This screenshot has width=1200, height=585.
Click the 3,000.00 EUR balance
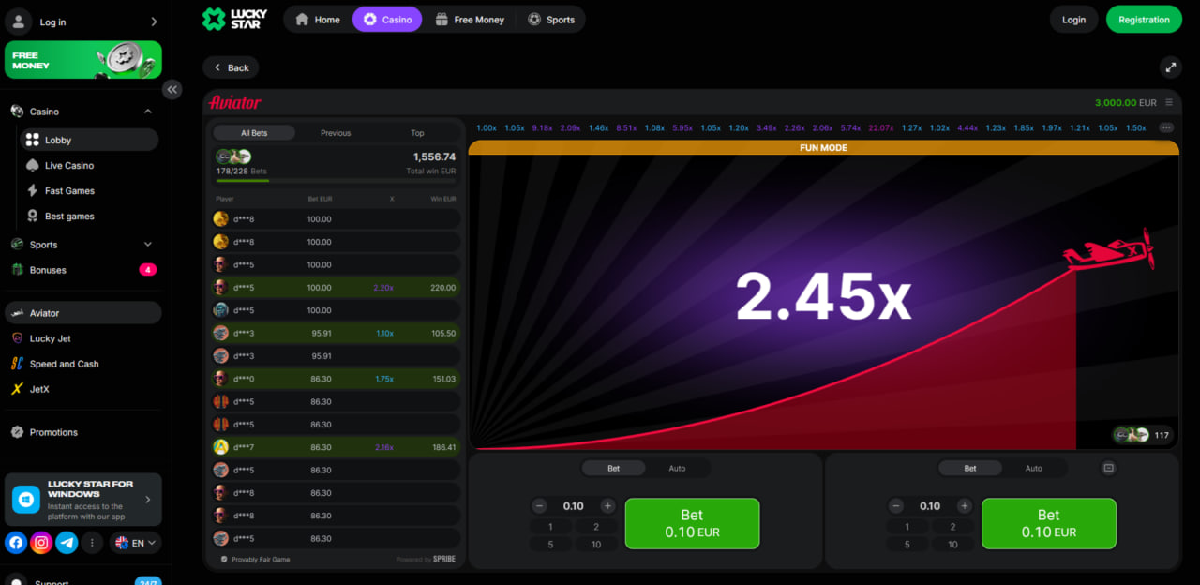pyautogui.click(x=1126, y=102)
